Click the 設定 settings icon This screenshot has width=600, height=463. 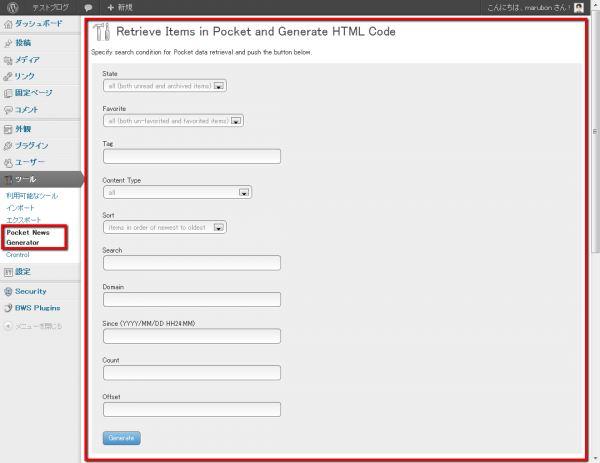[x=8, y=272]
